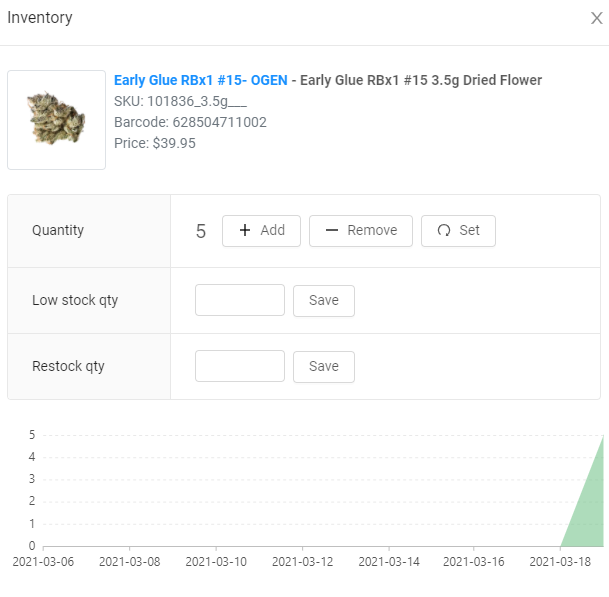Click the plus icon in the Add button
This screenshot has height=597, width=609.
click(x=245, y=230)
